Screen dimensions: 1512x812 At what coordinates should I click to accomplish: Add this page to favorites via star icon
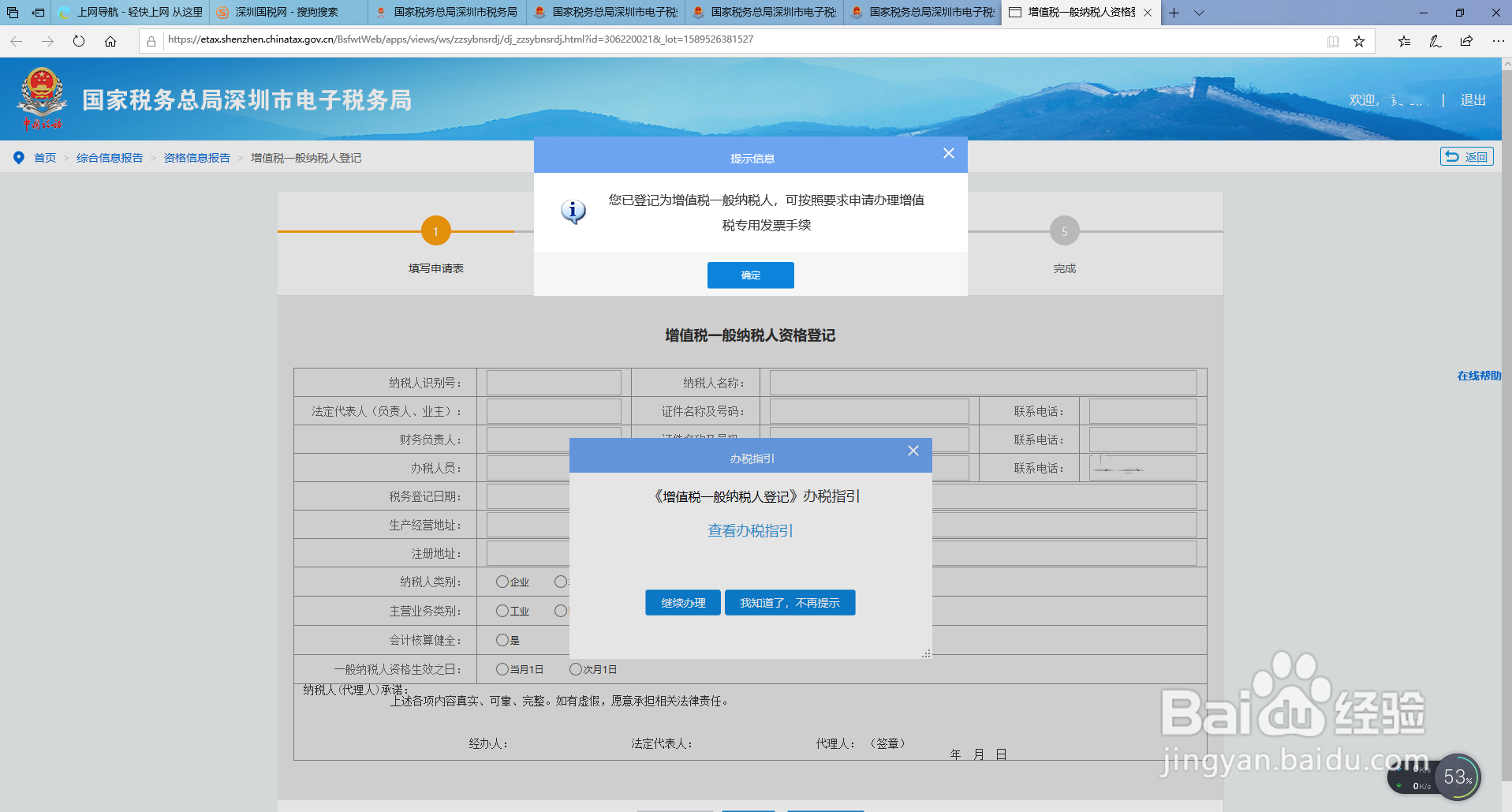point(1358,40)
